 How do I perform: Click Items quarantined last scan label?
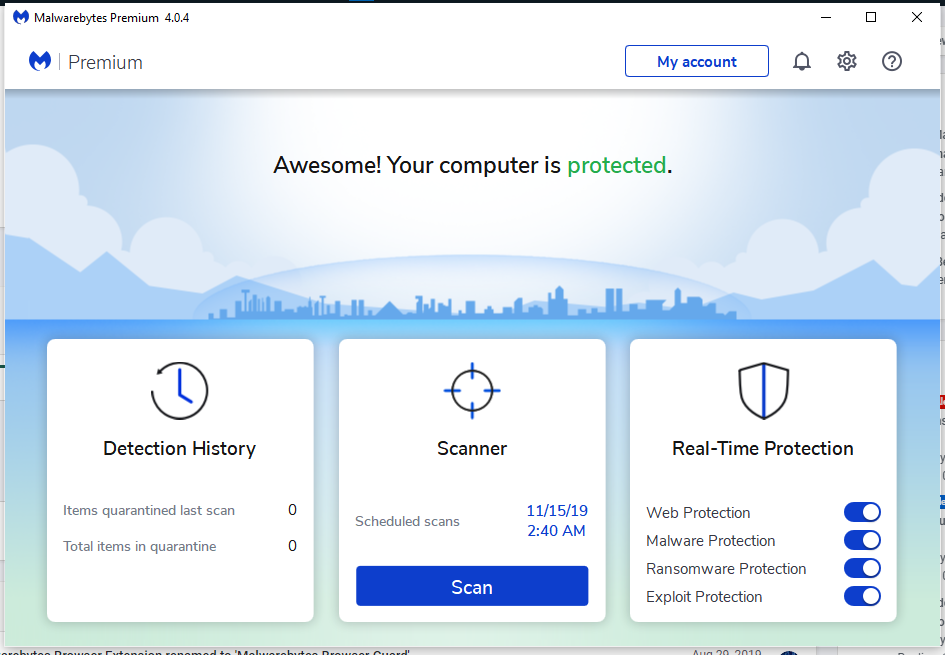149,510
